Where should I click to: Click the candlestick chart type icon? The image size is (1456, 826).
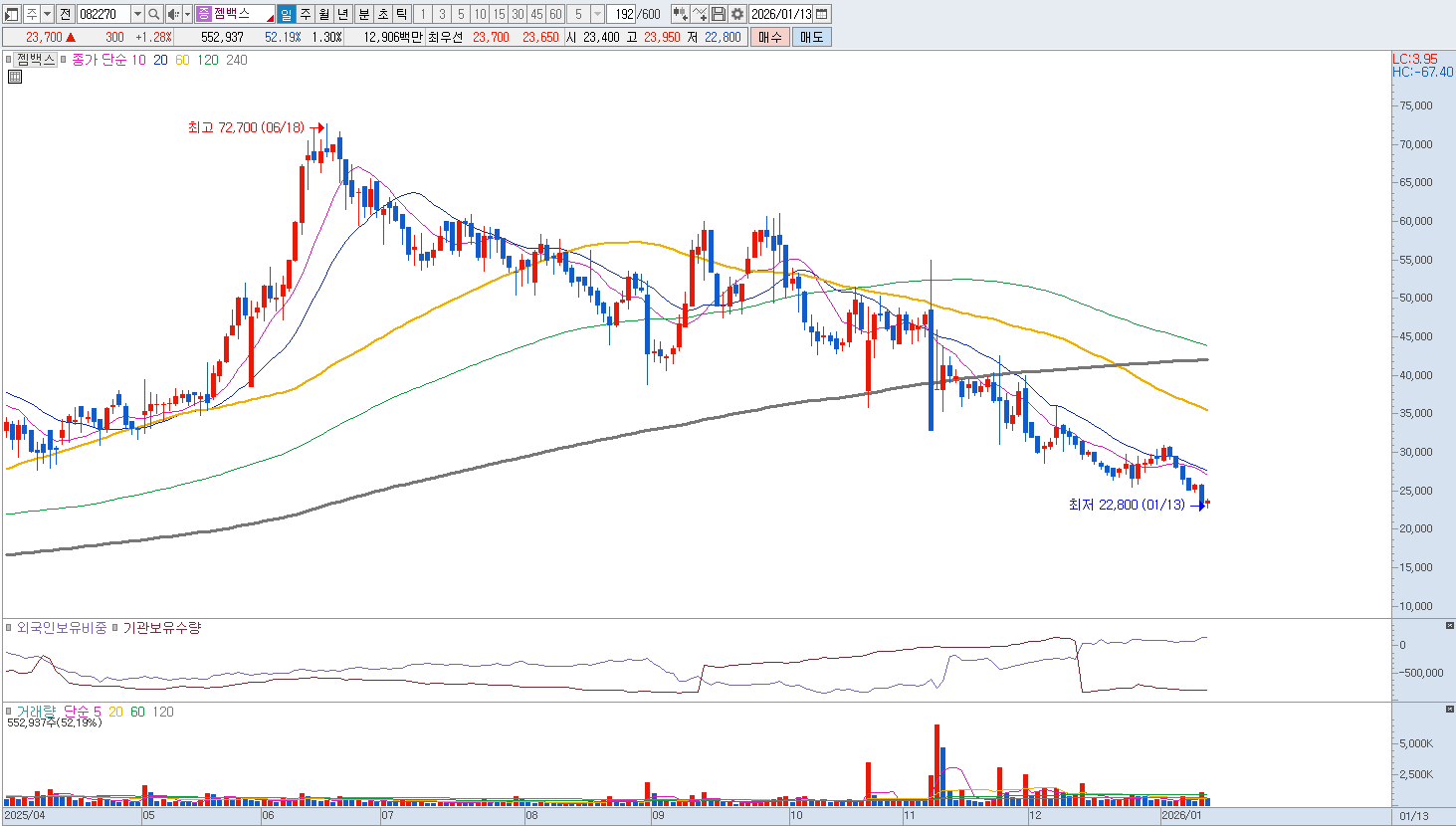point(680,14)
